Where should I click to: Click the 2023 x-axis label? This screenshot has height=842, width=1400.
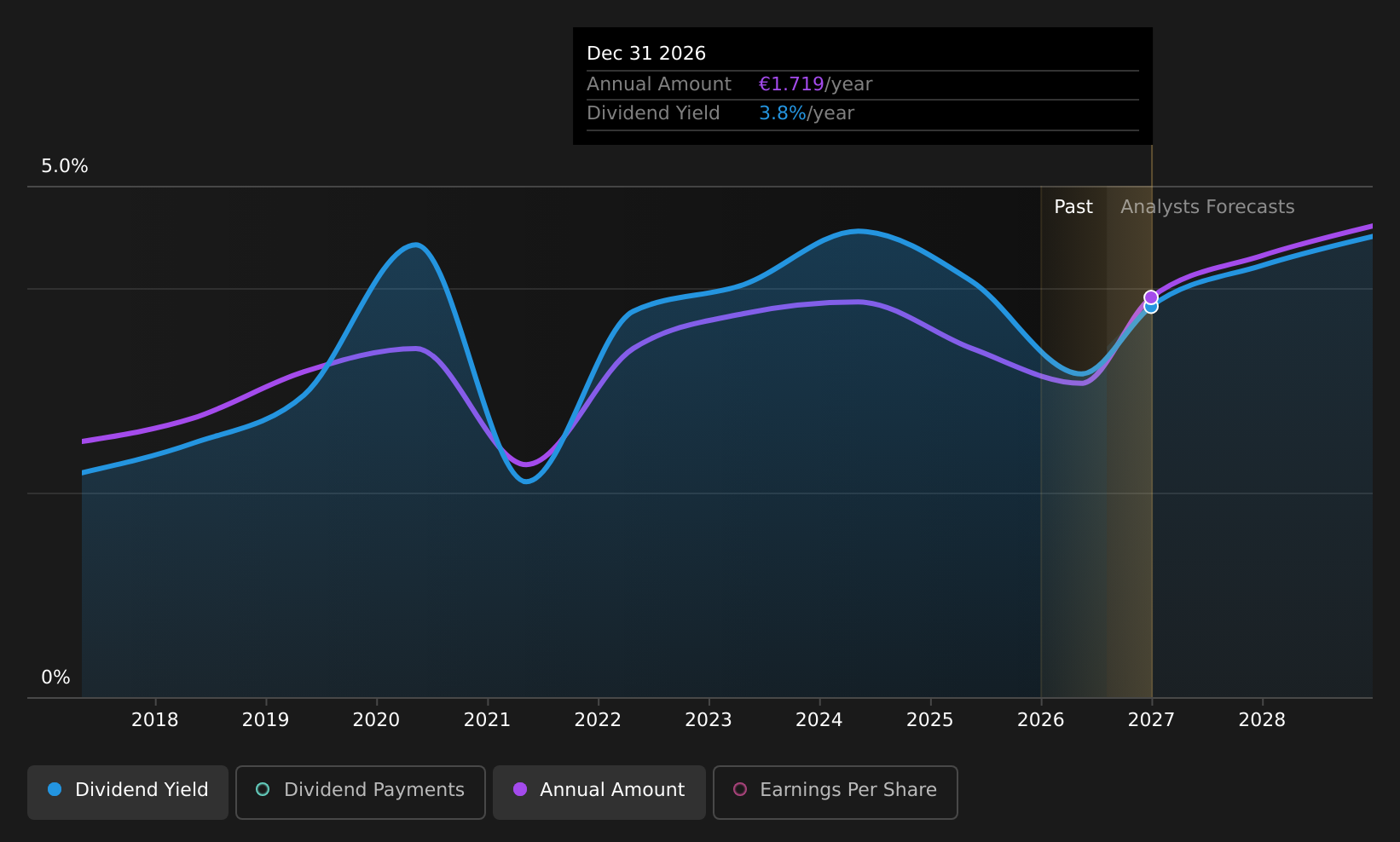709,720
